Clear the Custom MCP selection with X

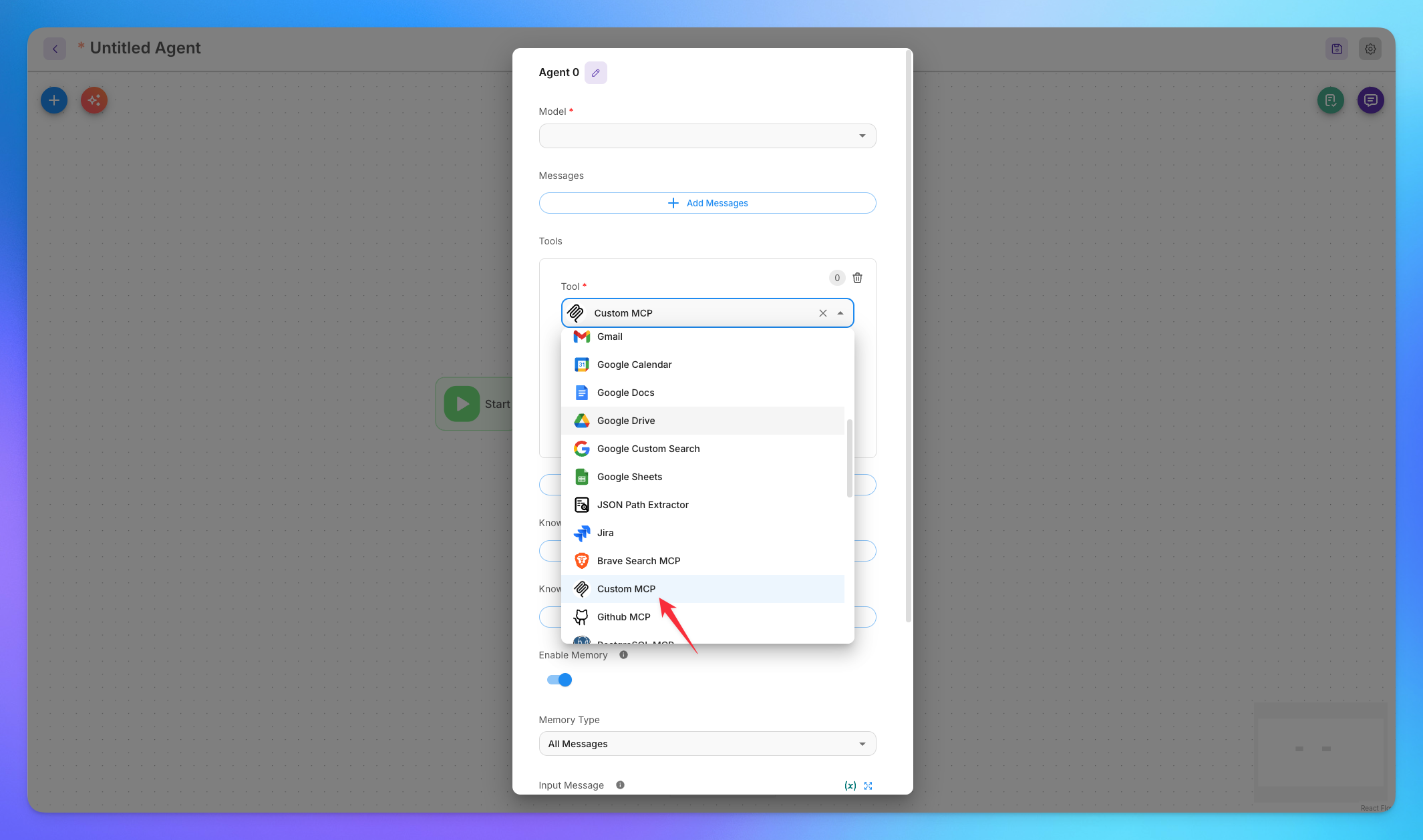822,313
